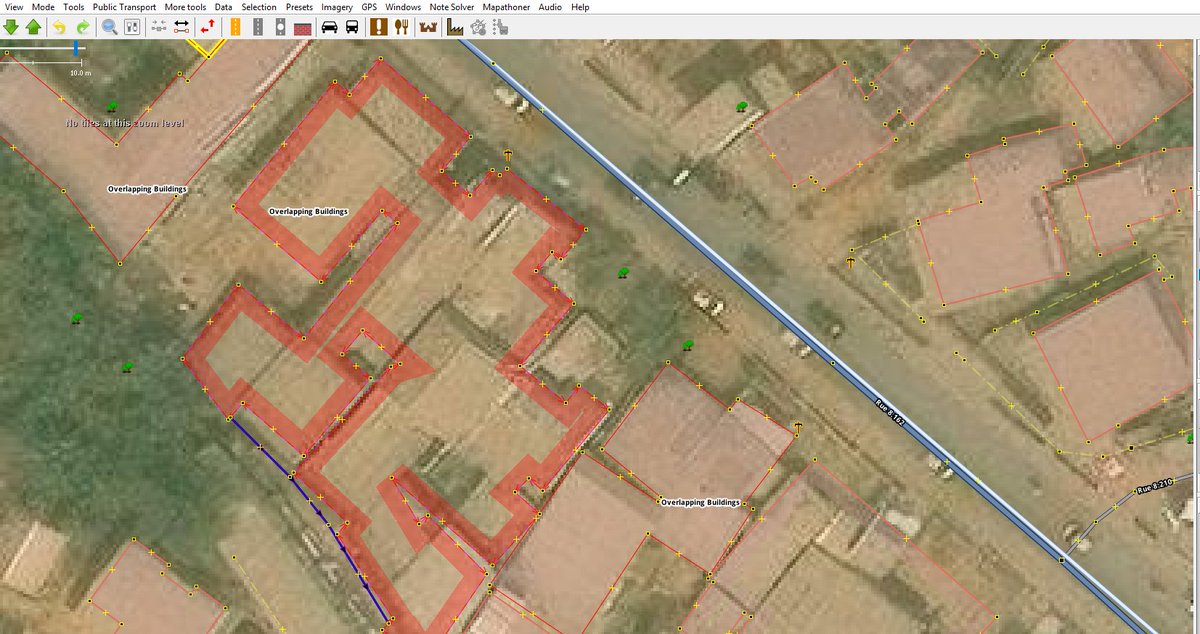Open the Preferences sliders icon

point(131,27)
